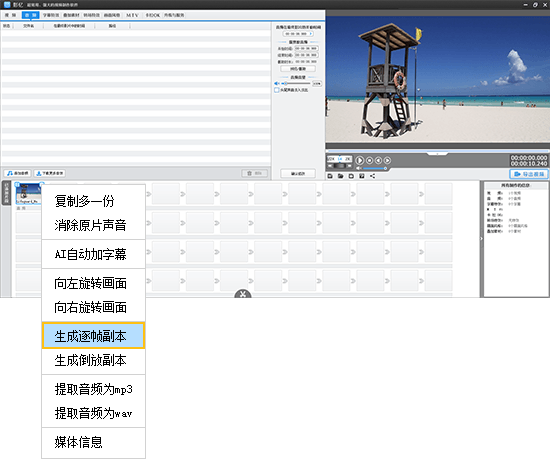Select 生成逐帧副本 highlighted menu item
Viewport: 550px width, 459px height.
[x=93, y=336]
